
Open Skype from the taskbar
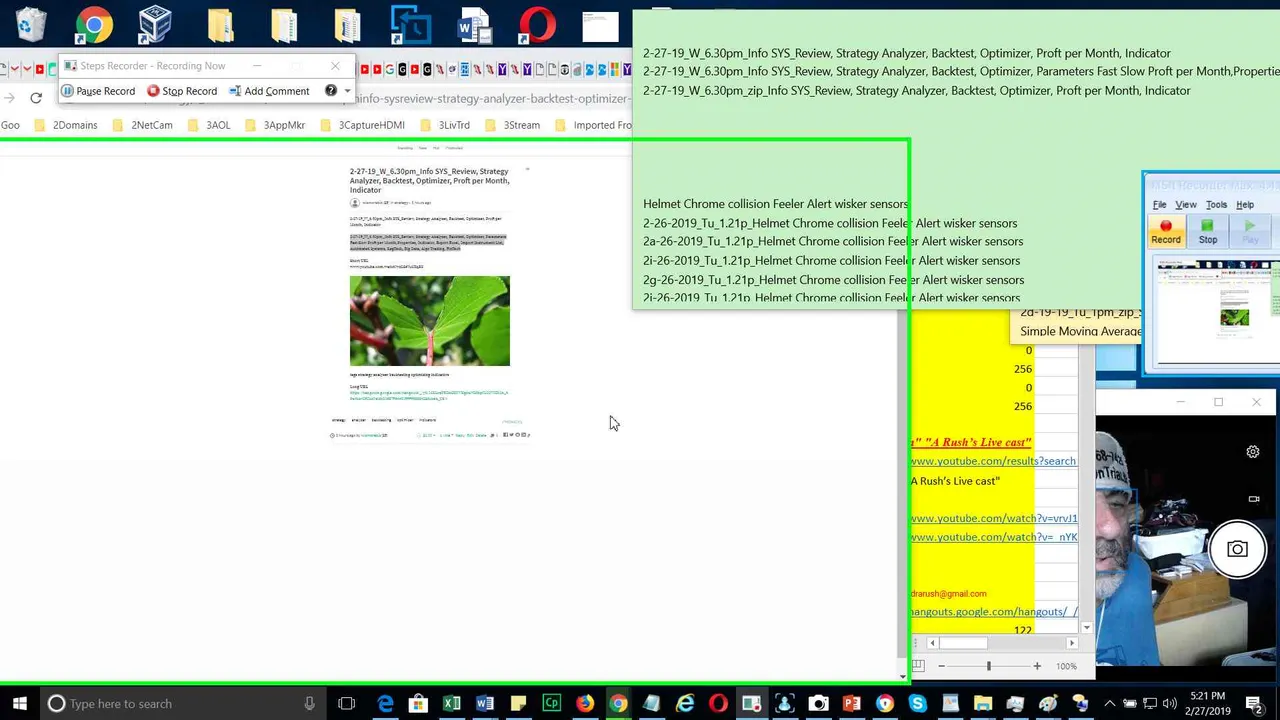pyautogui.click(x=917, y=703)
